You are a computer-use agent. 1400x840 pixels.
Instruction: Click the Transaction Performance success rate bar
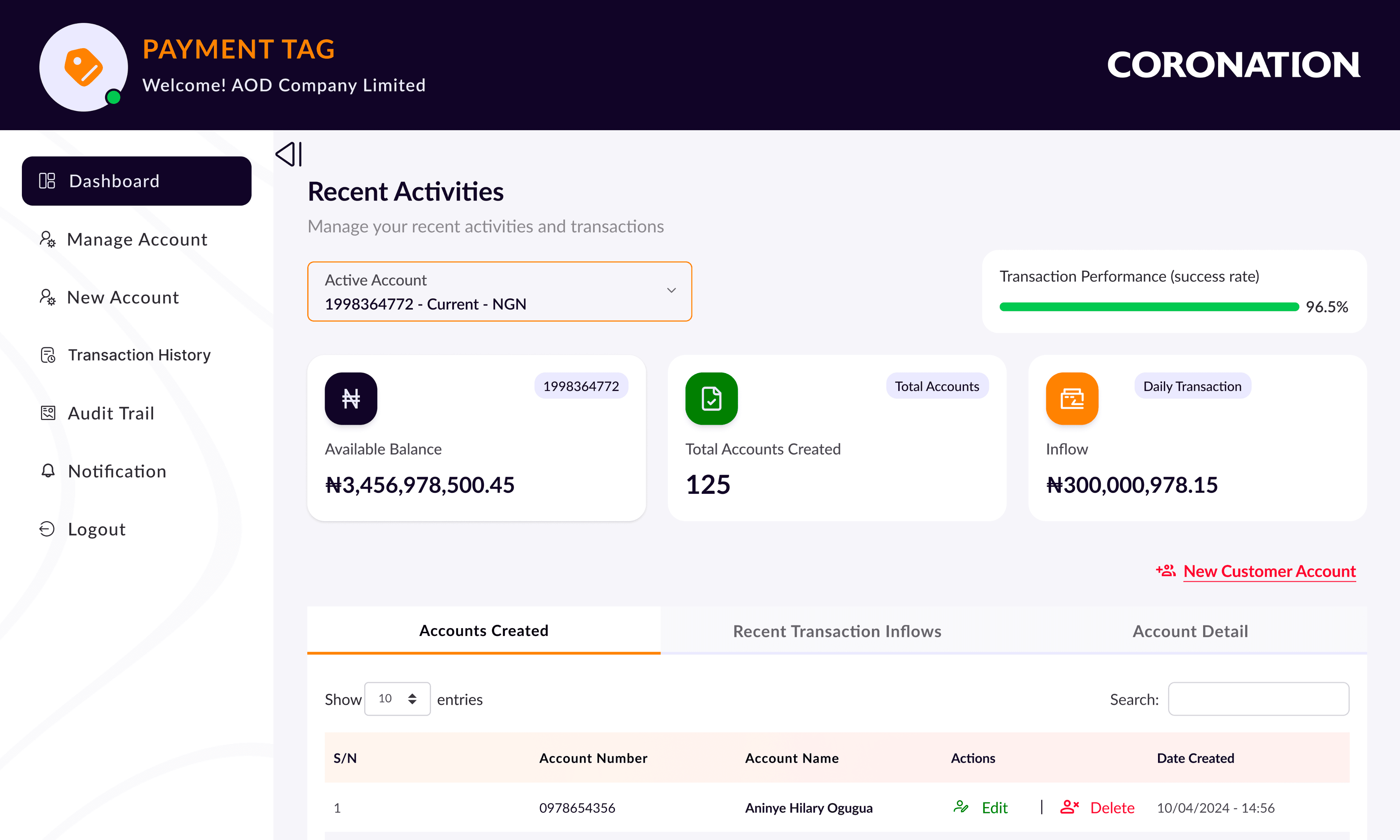(x=1149, y=307)
